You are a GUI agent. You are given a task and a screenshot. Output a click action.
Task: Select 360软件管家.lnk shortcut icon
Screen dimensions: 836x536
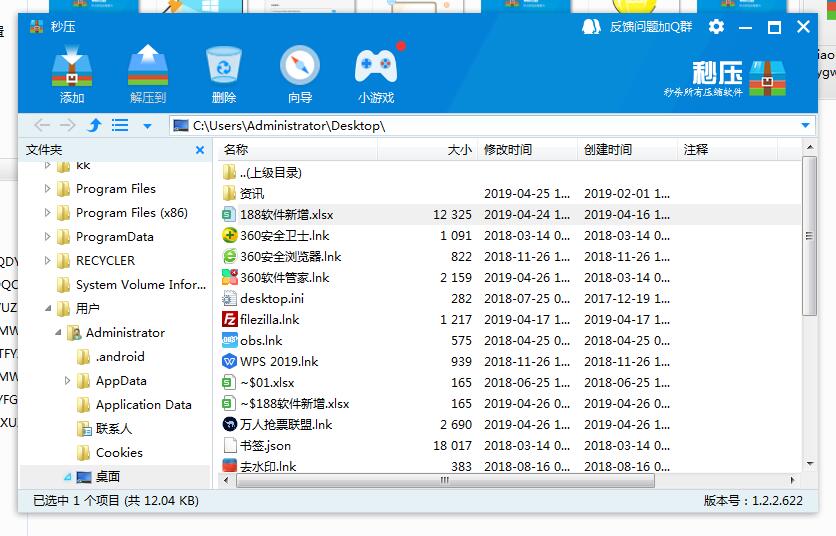[229, 277]
